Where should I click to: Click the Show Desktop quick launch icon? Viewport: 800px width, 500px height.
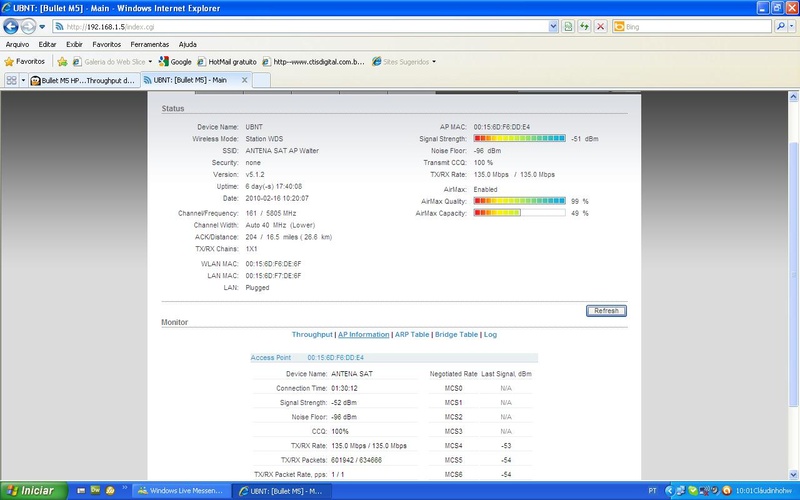[x=81, y=490]
